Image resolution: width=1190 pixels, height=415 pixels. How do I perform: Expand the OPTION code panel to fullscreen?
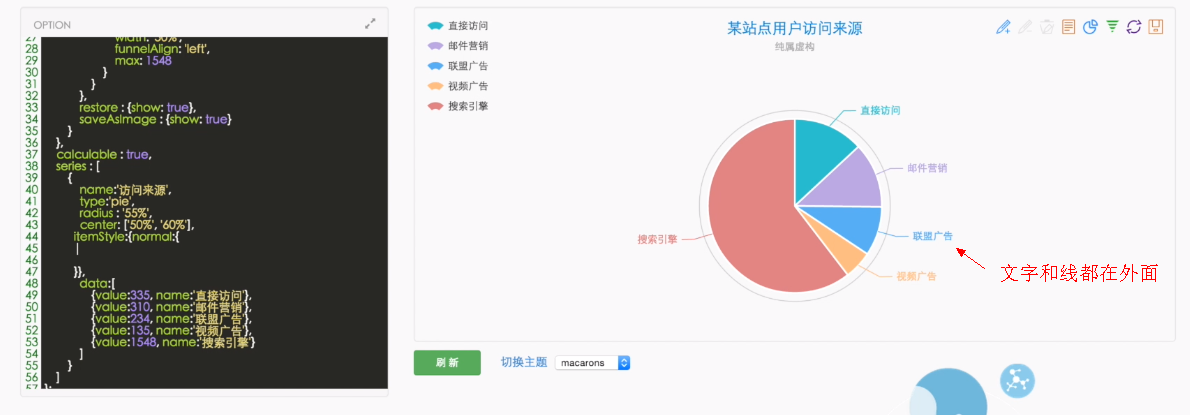pyautogui.click(x=370, y=24)
